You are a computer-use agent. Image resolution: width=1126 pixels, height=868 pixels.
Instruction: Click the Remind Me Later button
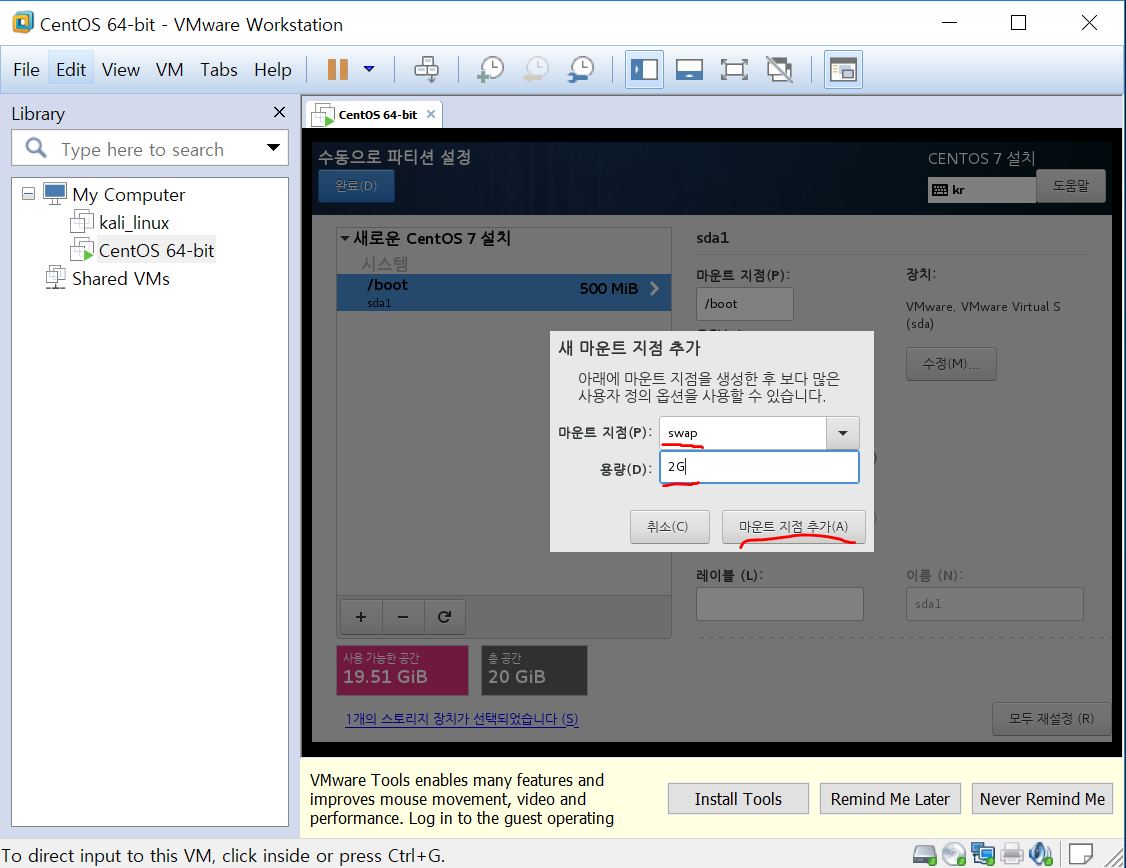point(890,799)
